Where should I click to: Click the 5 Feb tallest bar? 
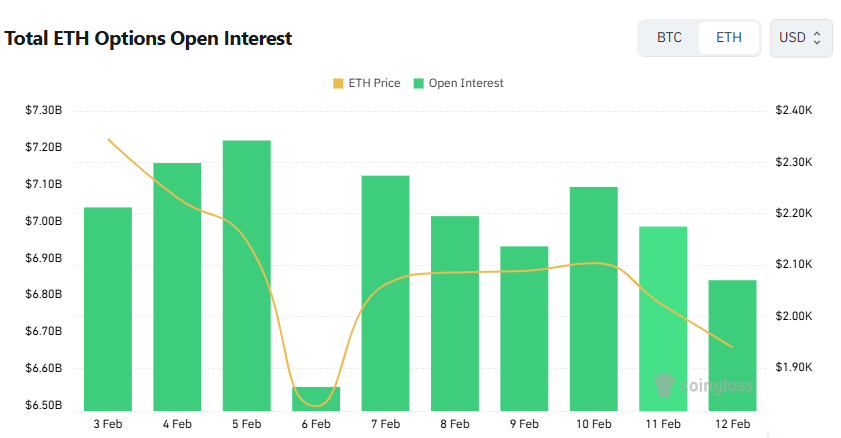click(247, 275)
